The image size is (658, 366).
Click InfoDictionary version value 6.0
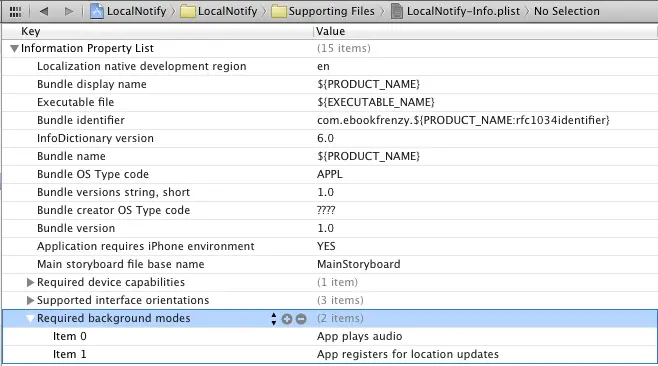(325, 139)
